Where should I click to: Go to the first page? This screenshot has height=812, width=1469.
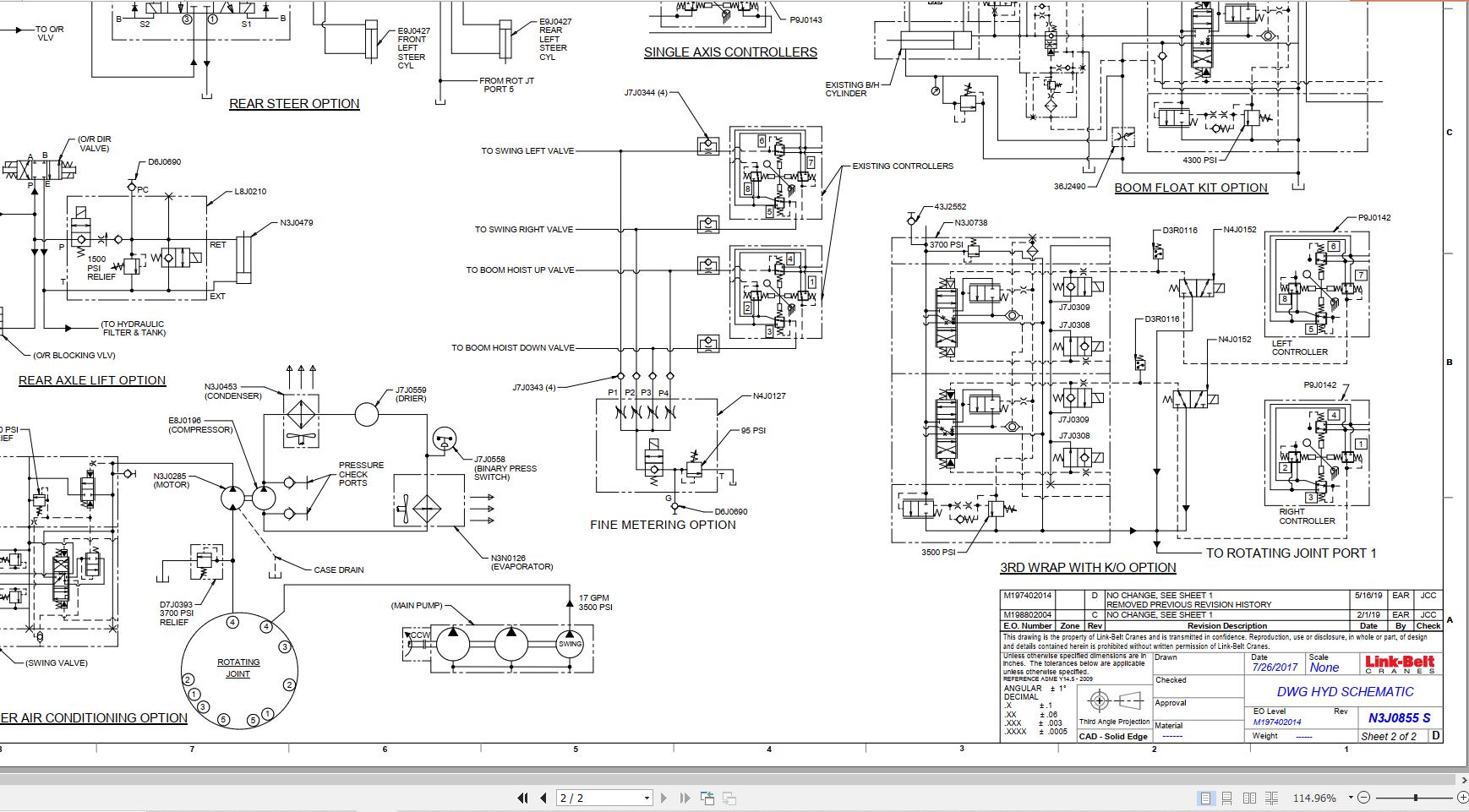[x=522, y=798]
